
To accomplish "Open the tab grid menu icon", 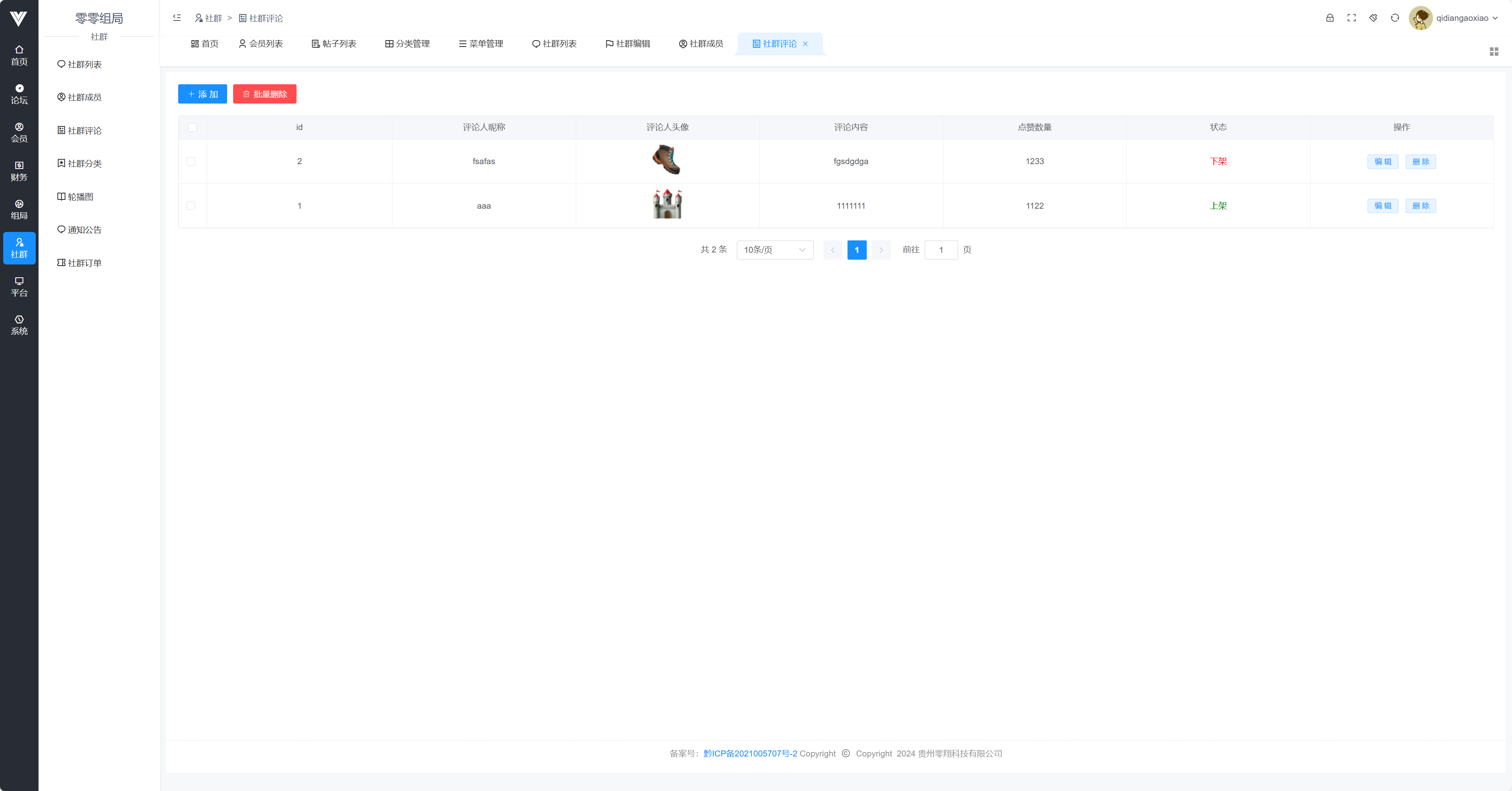I will pos(1494,52).
